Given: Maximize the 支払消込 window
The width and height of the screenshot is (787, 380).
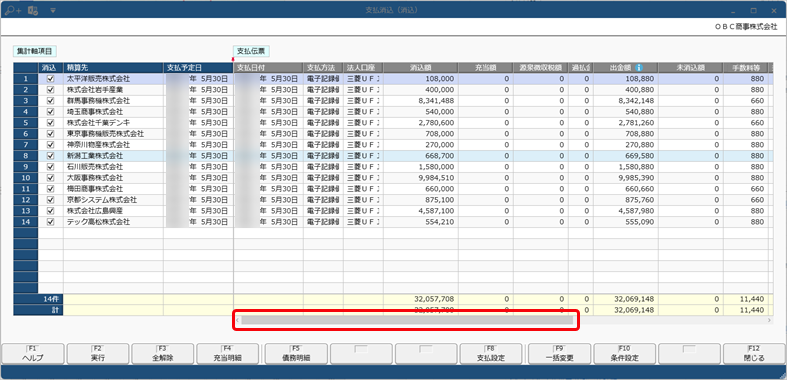Looking at the screenshot, I should pyautogui.click(x=753, y=10).
